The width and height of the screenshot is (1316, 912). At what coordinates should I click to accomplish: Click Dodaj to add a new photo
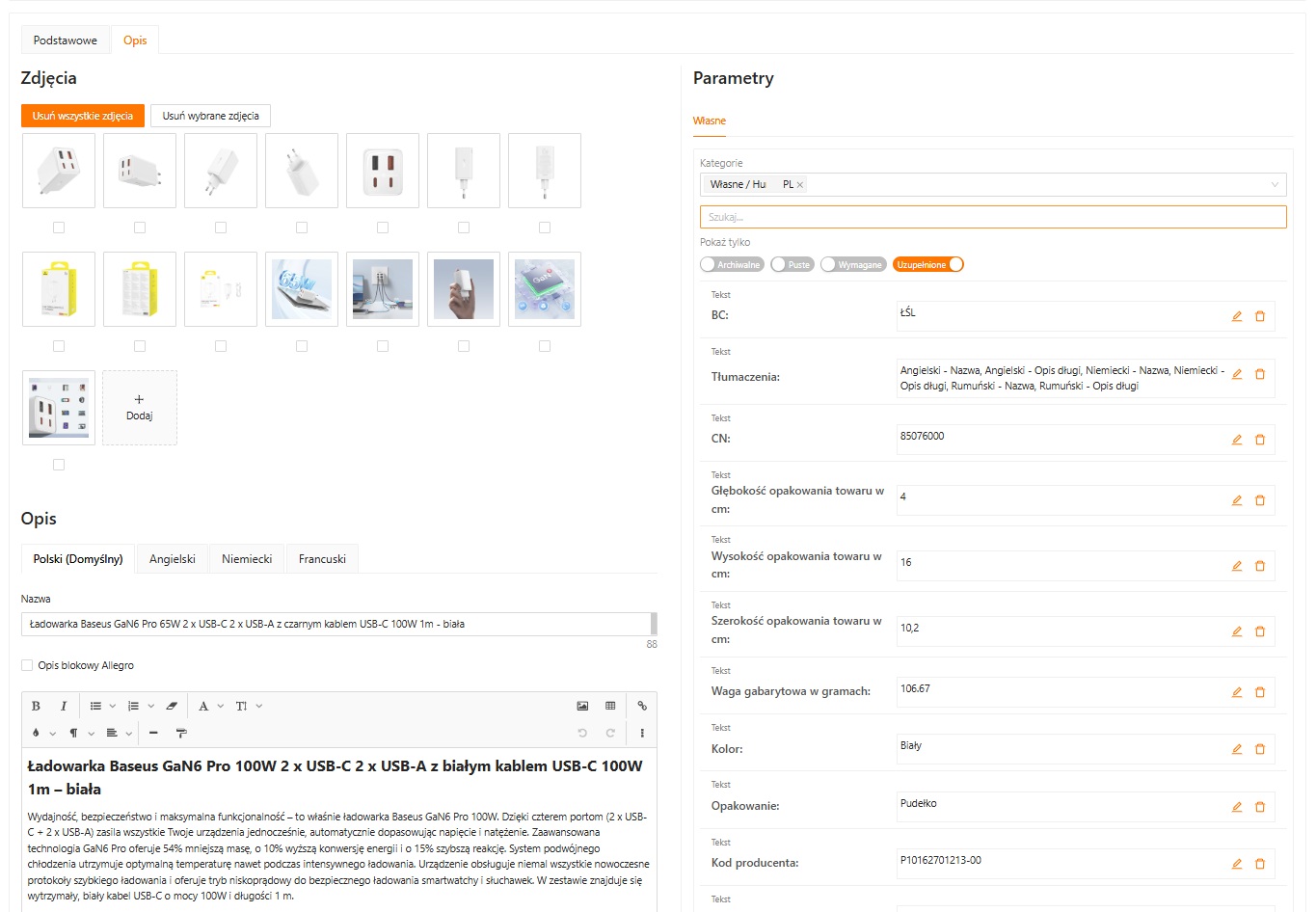(x=139, y=407)
